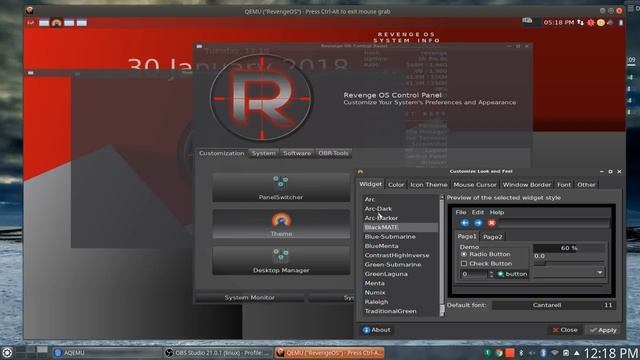Switch to the Customization tab

[222, 153]
